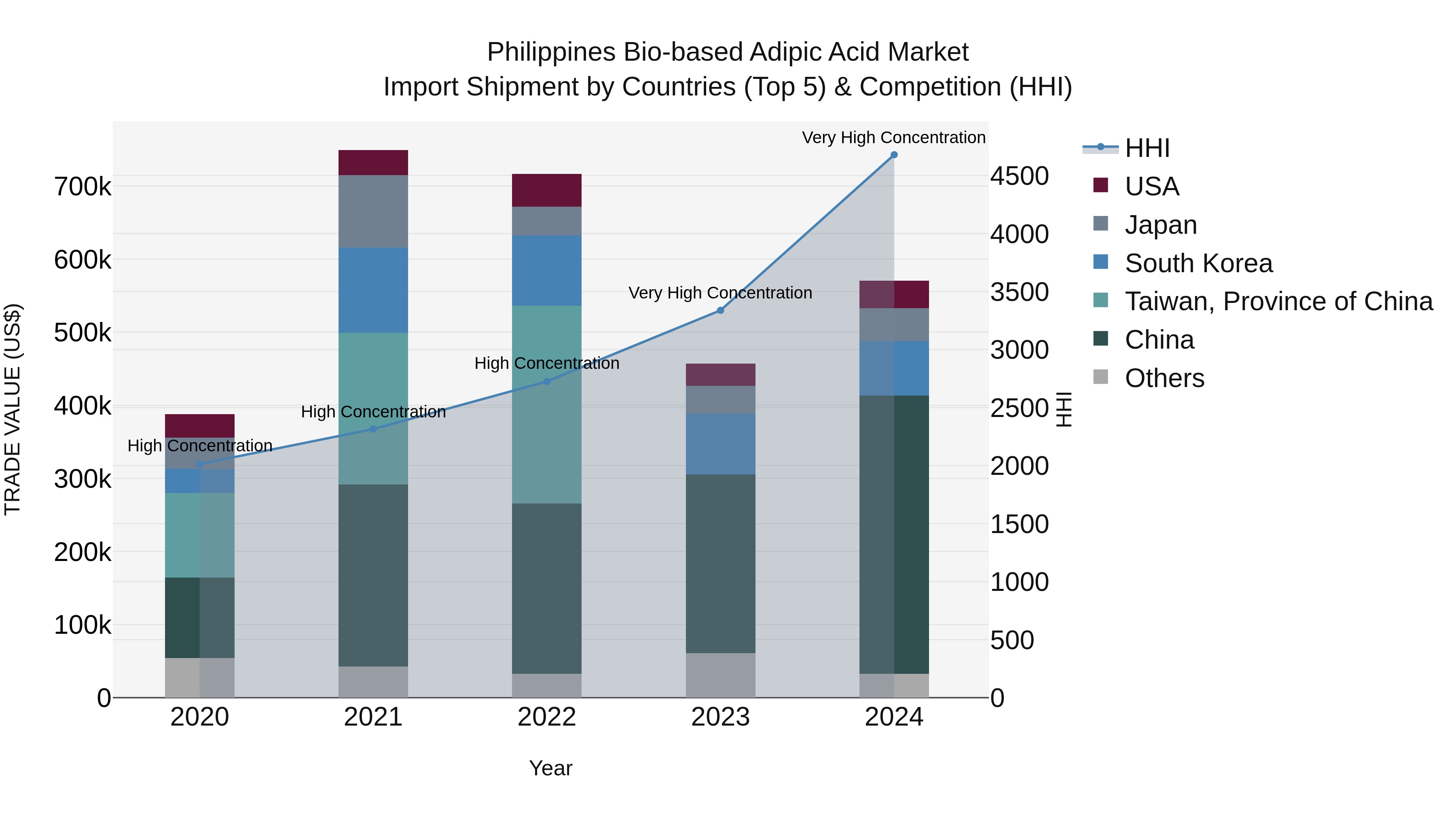Click the Japan segment of the 2024 bar

894,324
